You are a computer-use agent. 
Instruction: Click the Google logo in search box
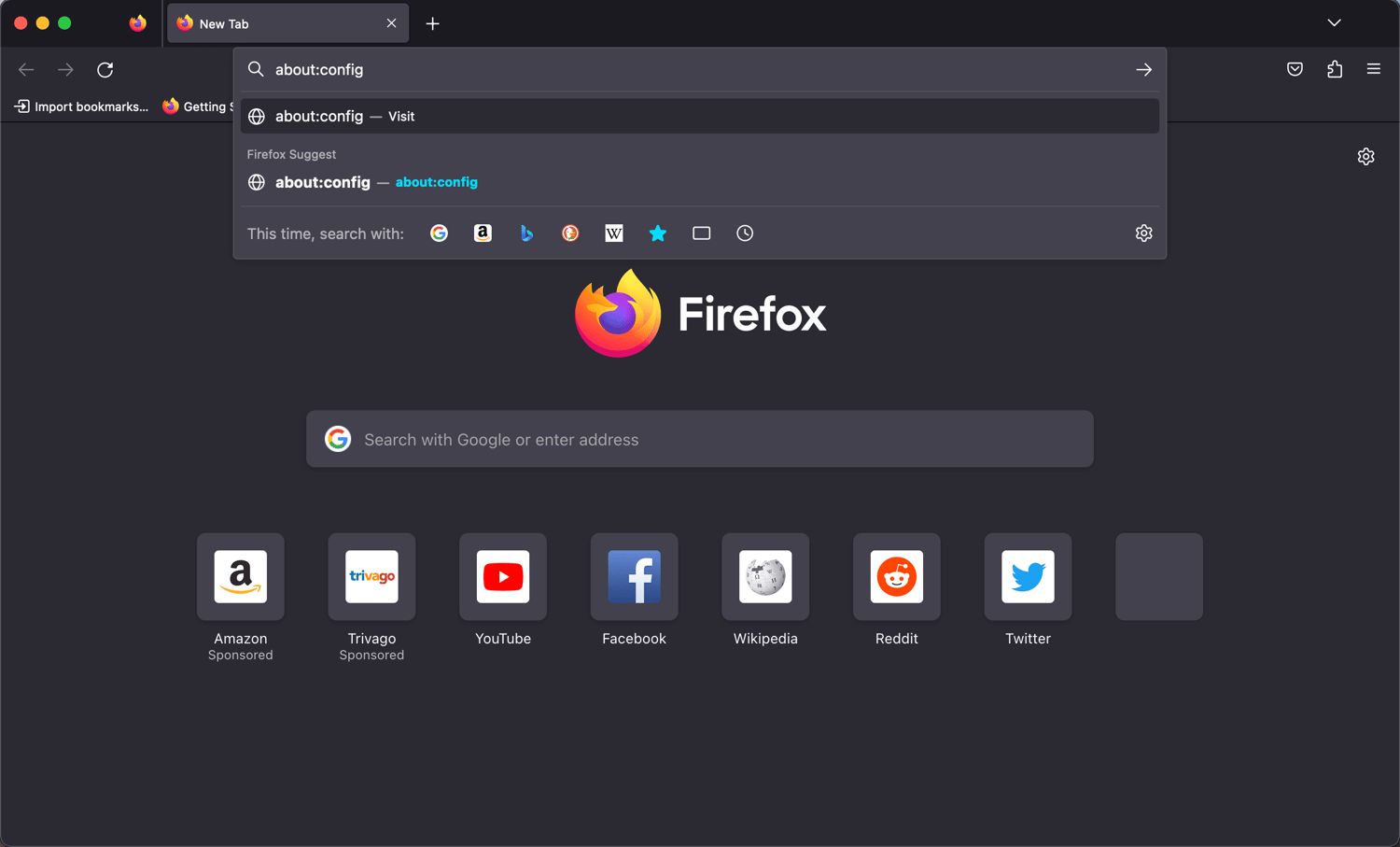tap(338, 439)
